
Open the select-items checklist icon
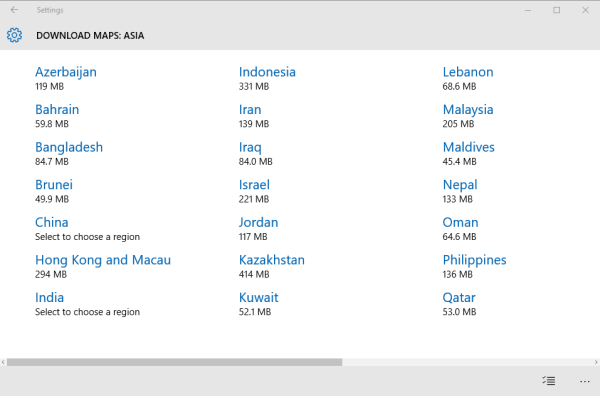(548, 381)
